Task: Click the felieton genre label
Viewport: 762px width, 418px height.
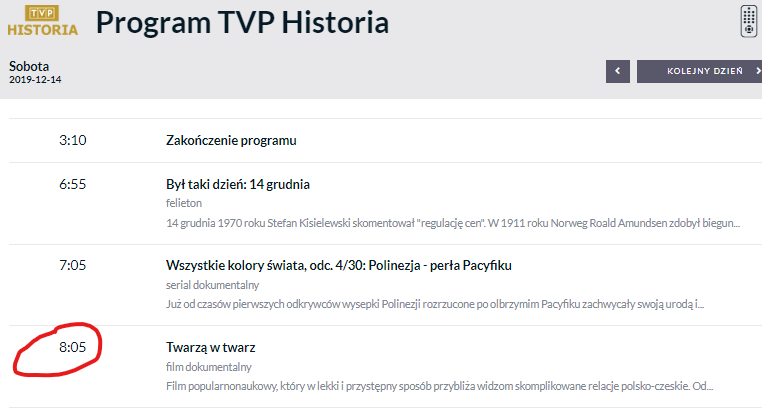Action: click(x=183, y=203)
